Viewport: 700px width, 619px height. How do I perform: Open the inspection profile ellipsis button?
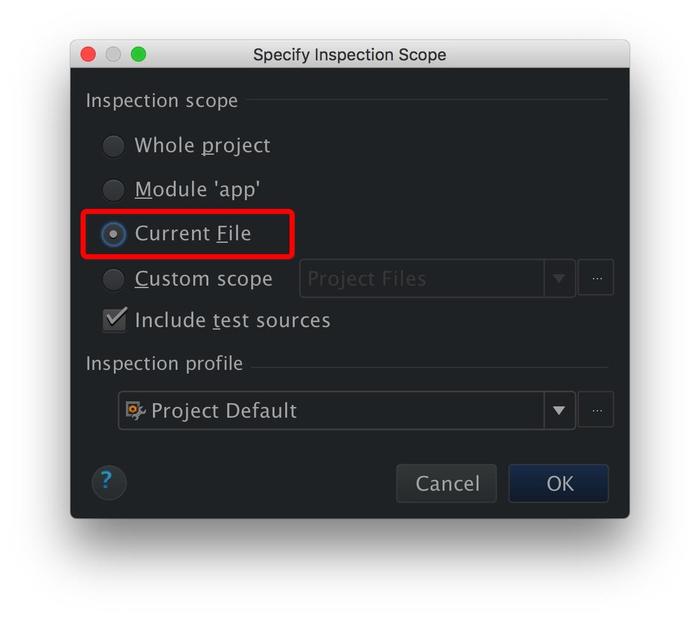[x=596, y=410]
